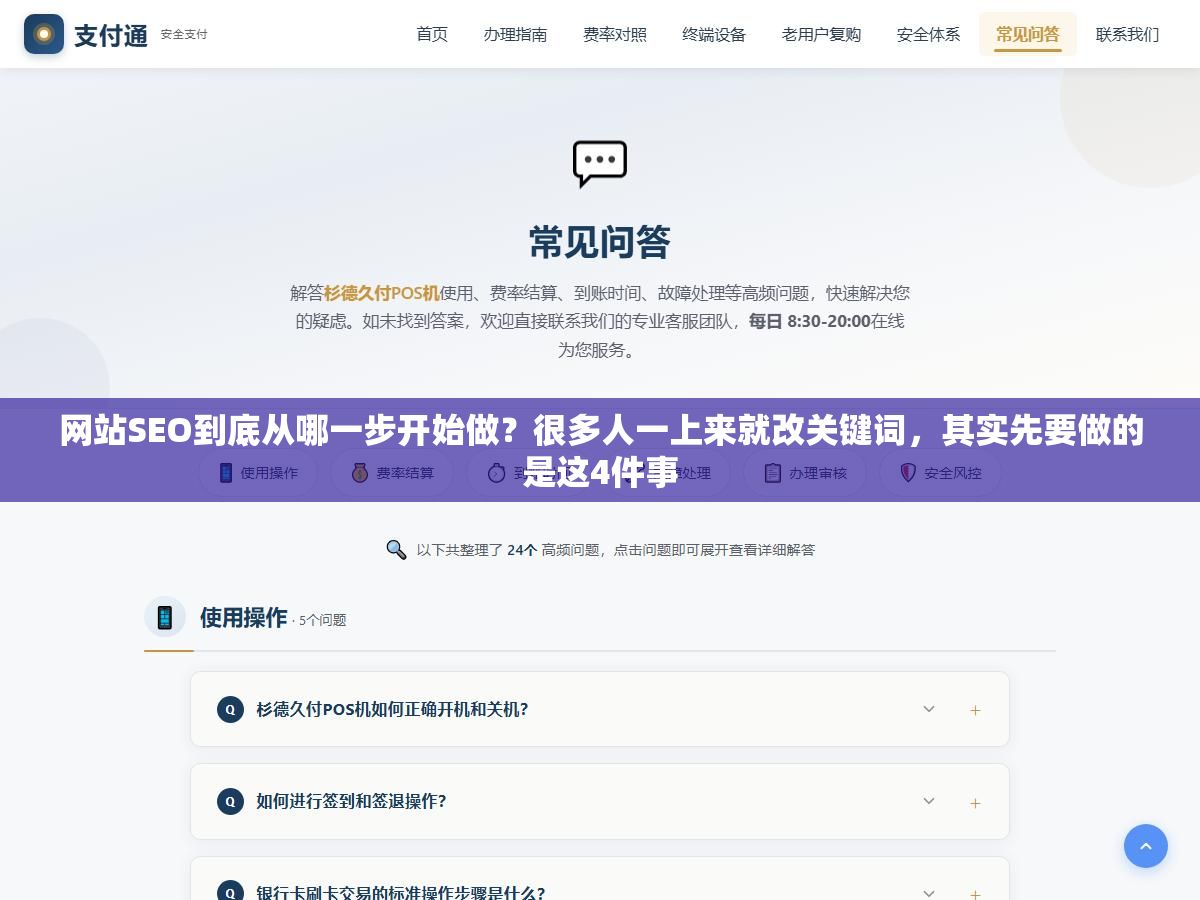The height and width of the screenshot is (900, 1200).
Task: Click the 支付通 brand name text
Action: (111, 35)
